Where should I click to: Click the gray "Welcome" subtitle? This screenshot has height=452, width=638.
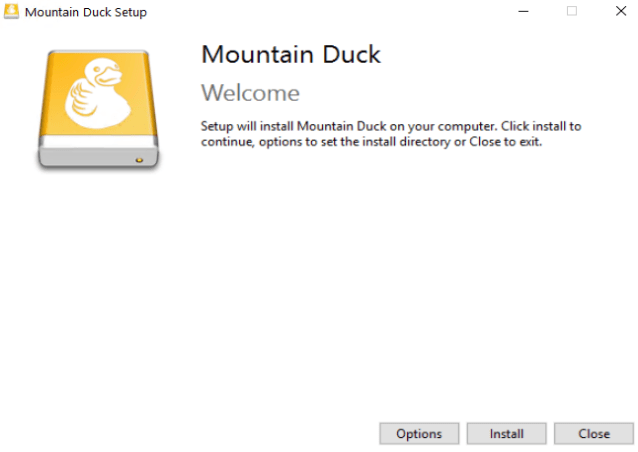[x=250, y=93]
